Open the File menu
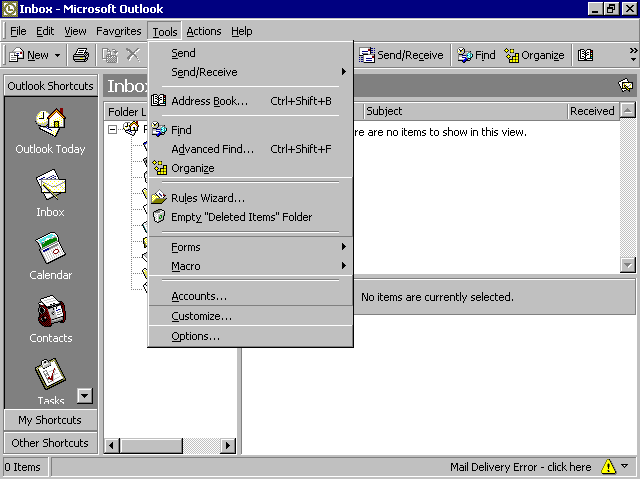 pos(18,31)
